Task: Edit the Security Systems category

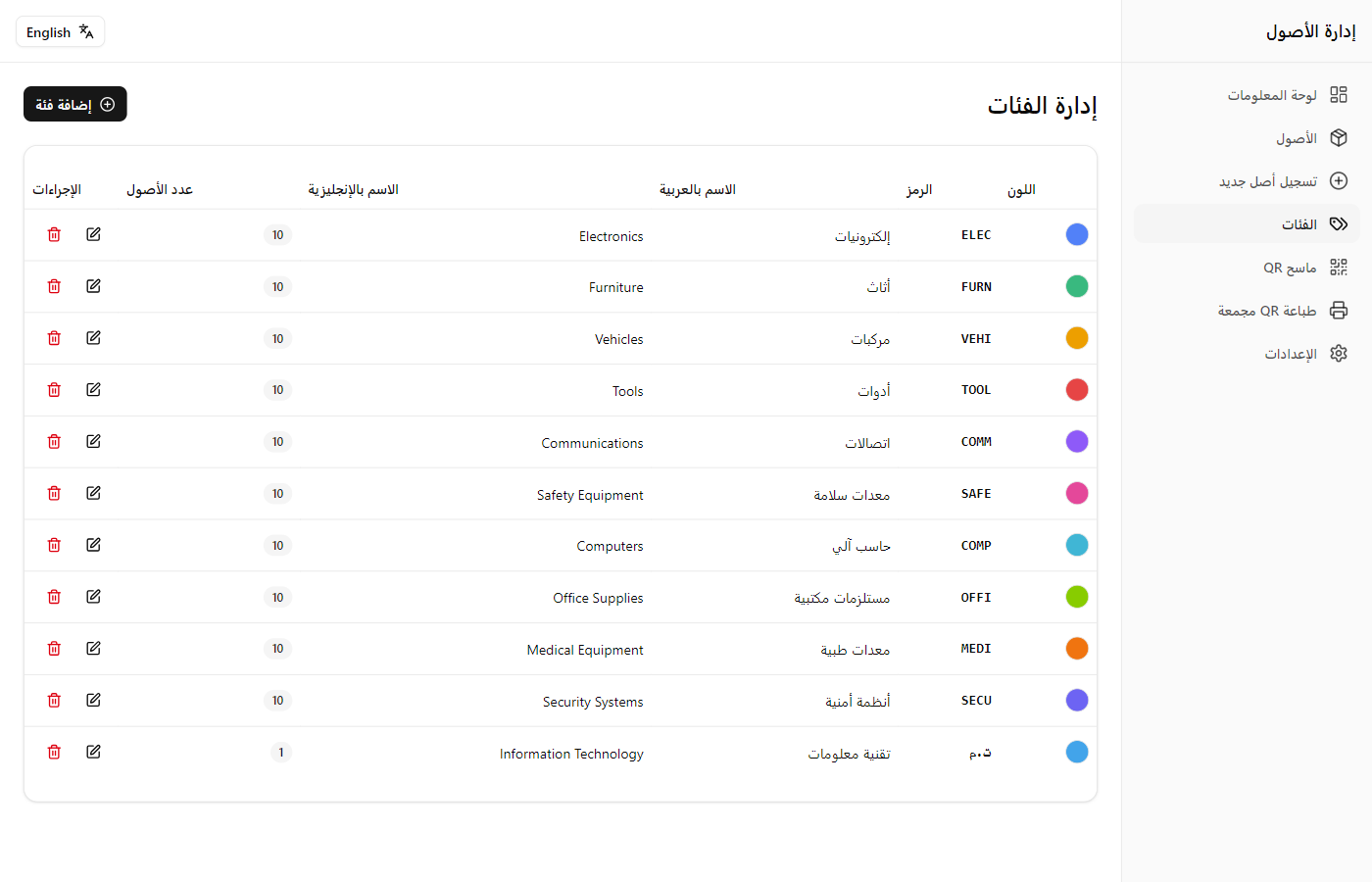Action: [93, 700]
